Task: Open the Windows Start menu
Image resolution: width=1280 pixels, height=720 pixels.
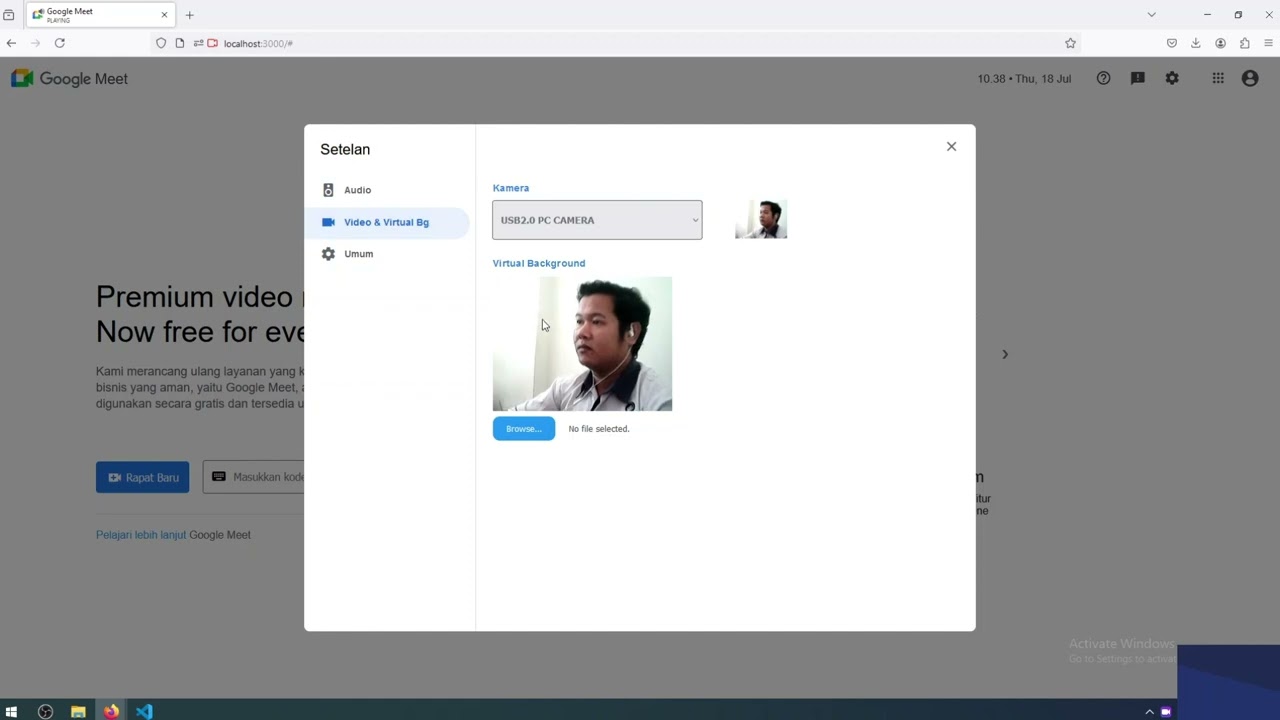Action: (x=11, y=712)
